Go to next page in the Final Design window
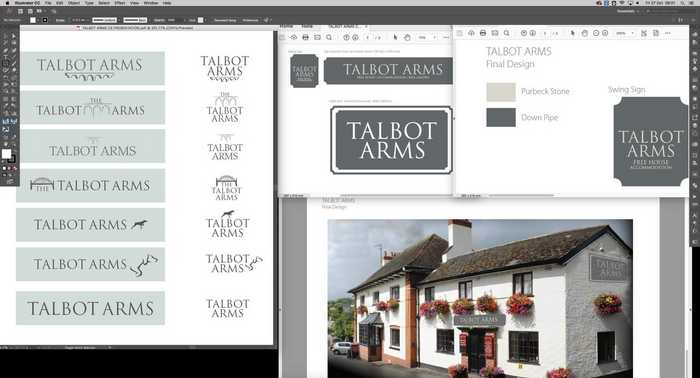700x378 pixels. tap(532, 33)
